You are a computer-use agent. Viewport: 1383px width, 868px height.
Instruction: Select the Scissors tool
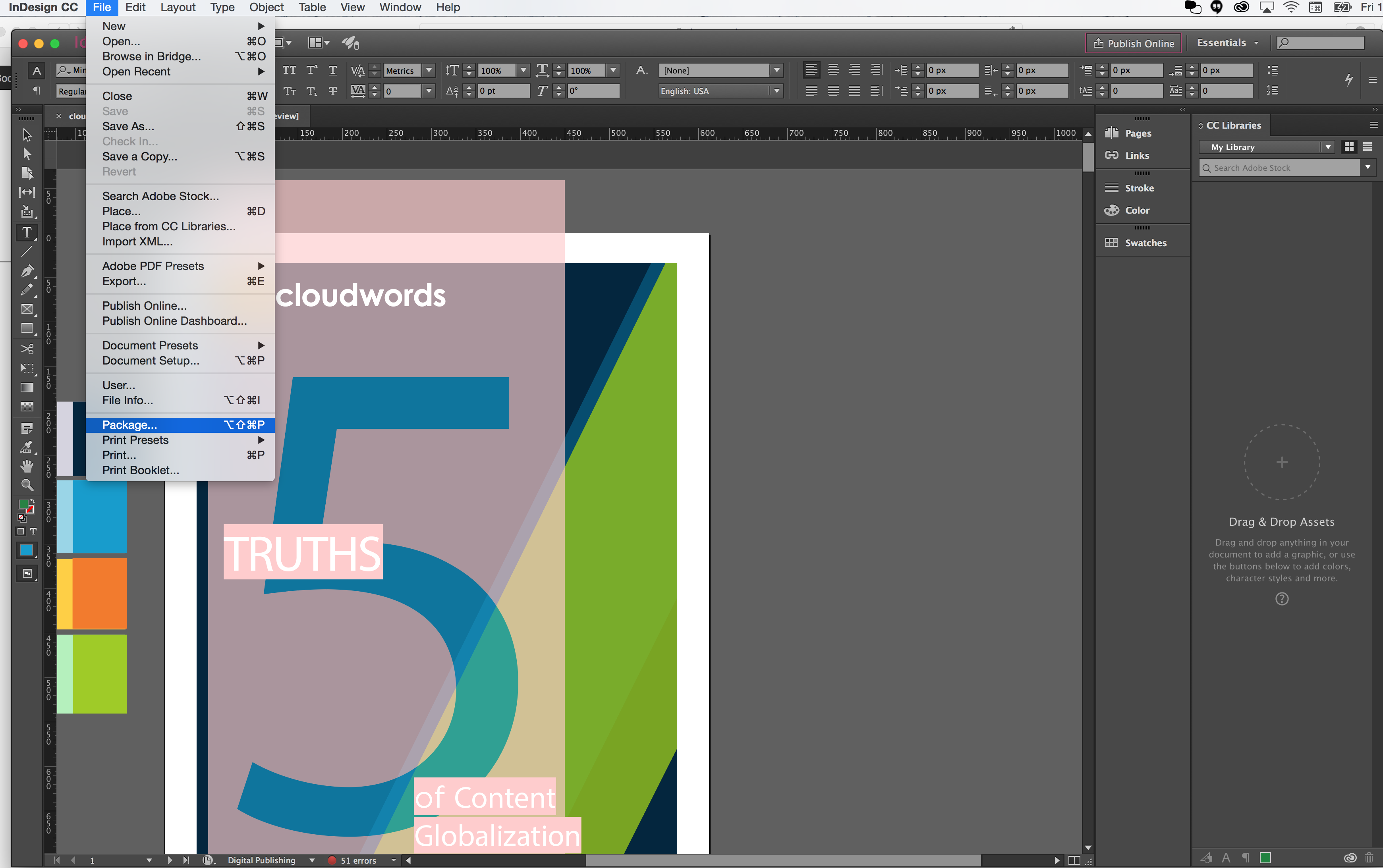tap(26, 349)
